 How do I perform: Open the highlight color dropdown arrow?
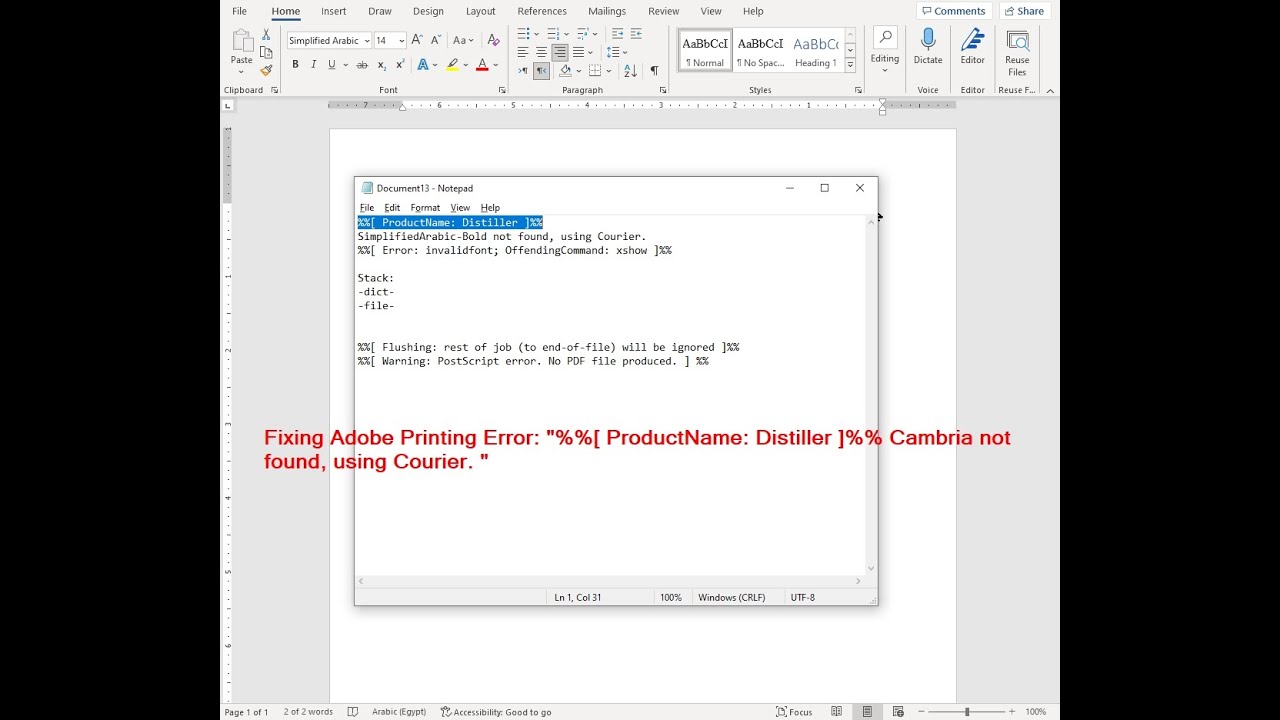[x=465, y=65]
